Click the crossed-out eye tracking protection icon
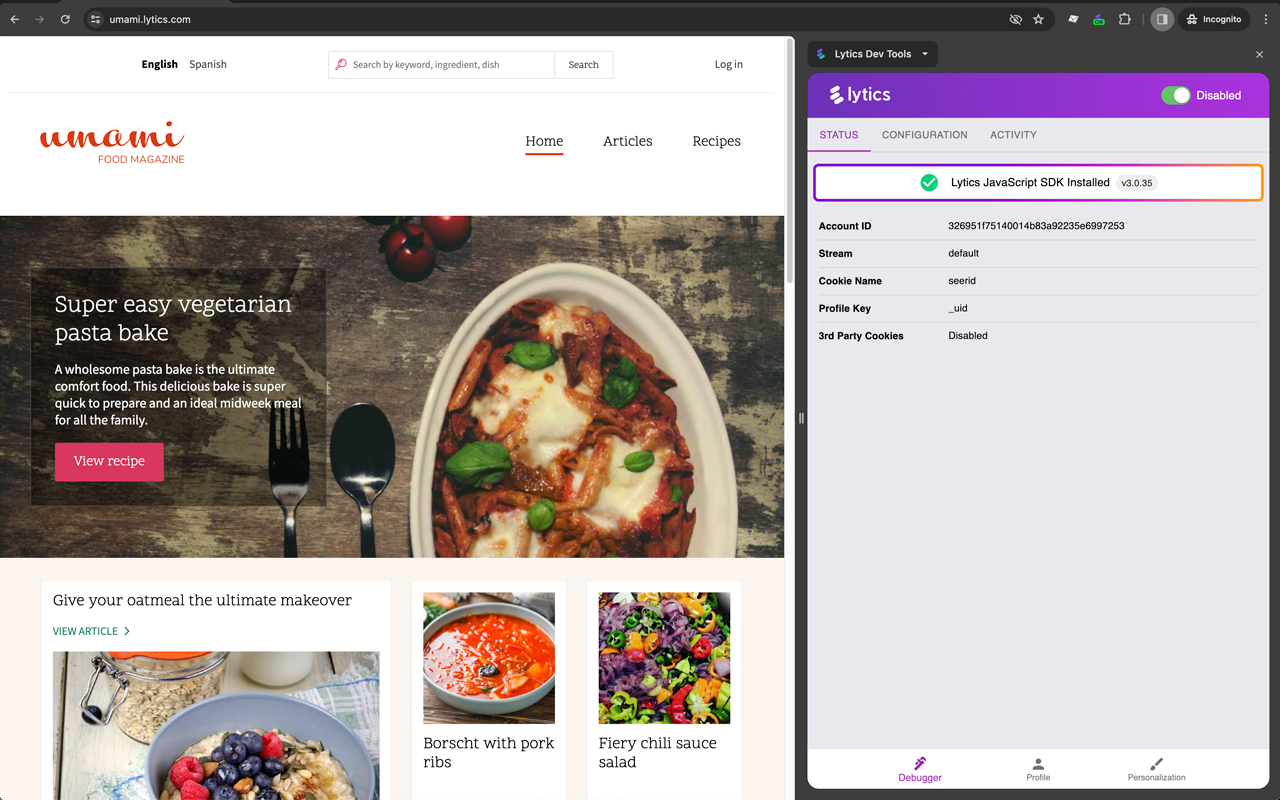 click(x=1016, y=19)
